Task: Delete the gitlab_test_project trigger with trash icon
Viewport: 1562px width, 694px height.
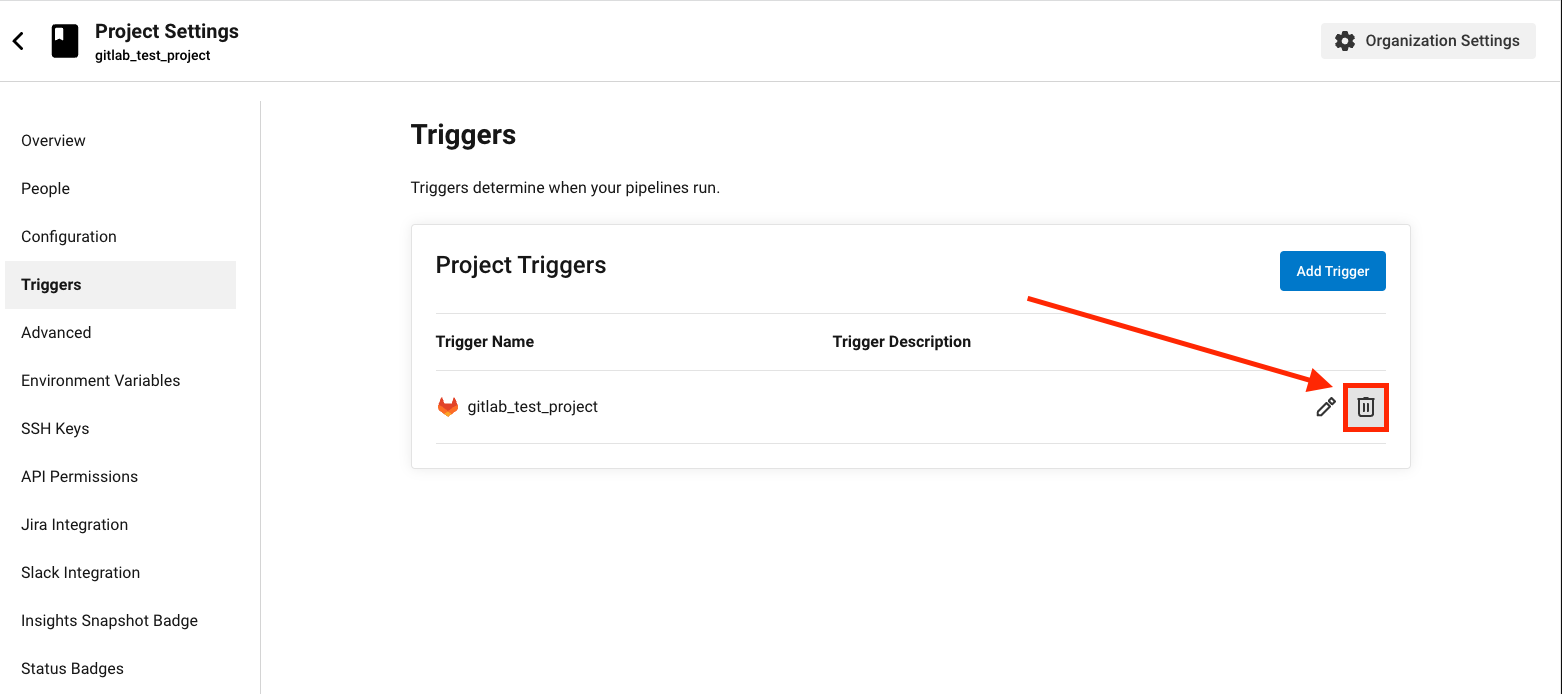Action: 1366,407
